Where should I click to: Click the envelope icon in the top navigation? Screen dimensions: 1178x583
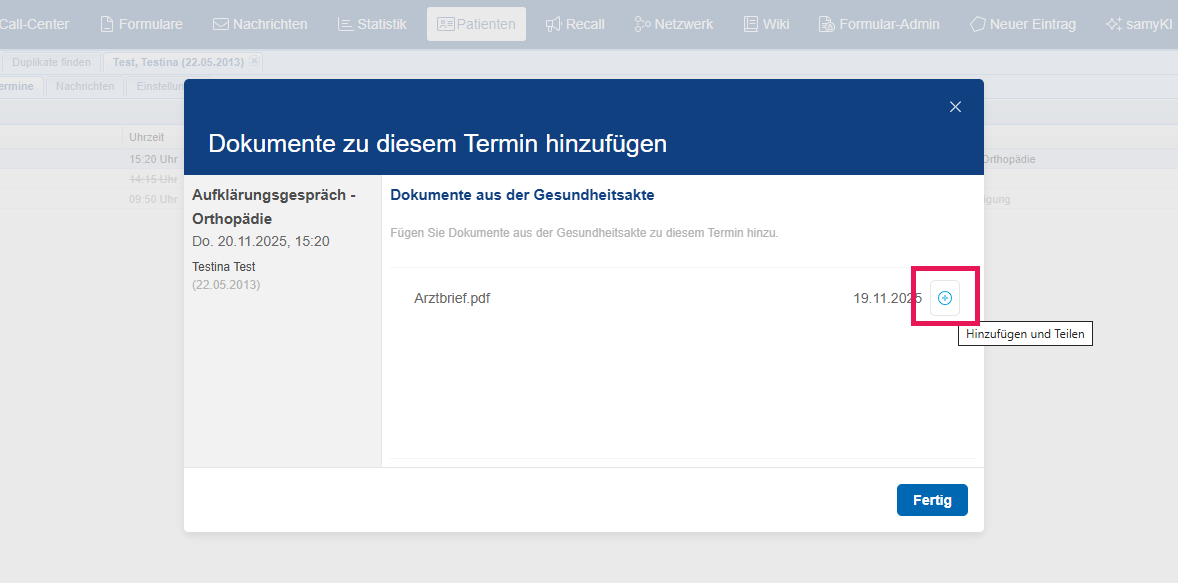click(221, 24)
